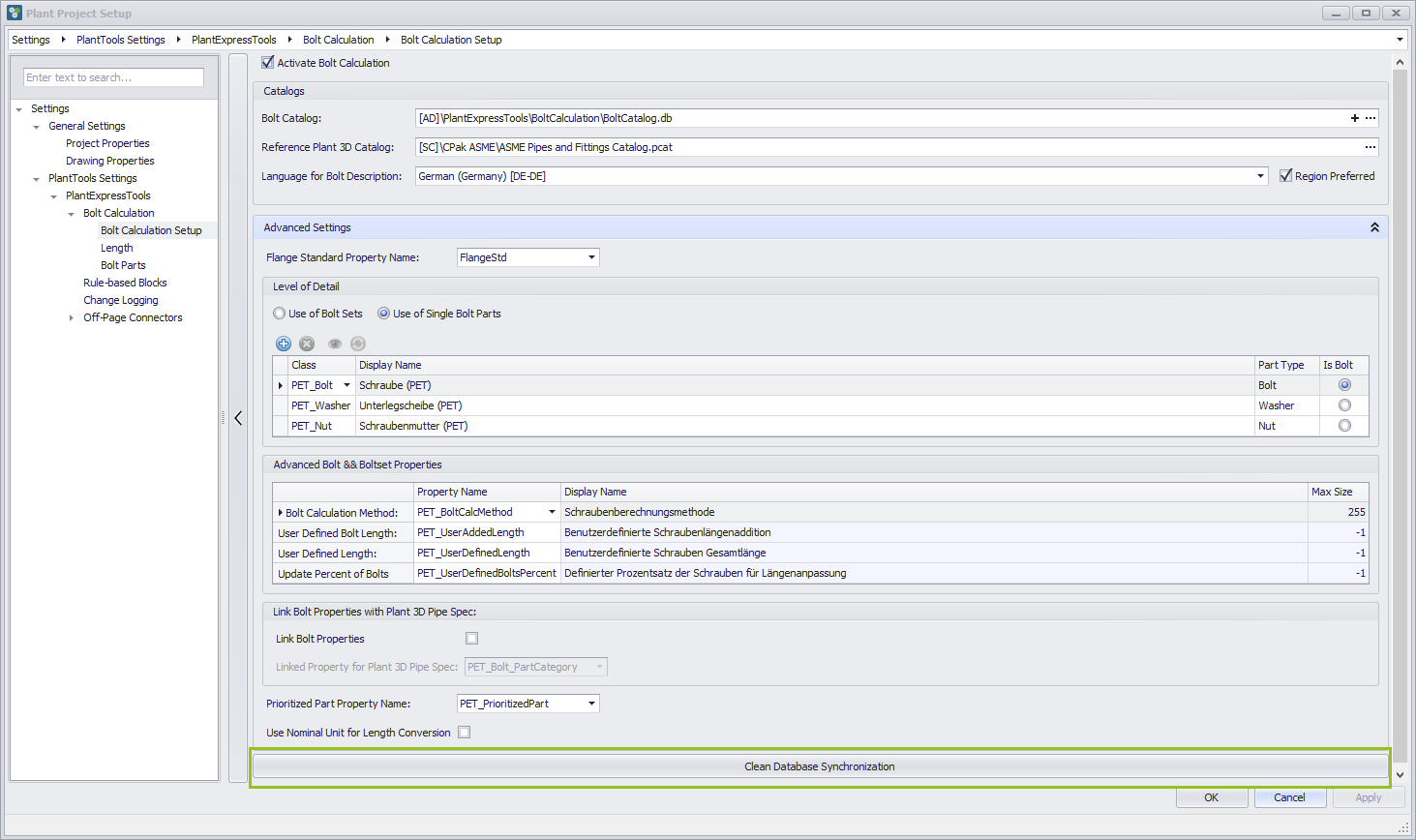Open breadcrumb bar dropdown arrow

pyautogui.click(x=1400, y=40)
